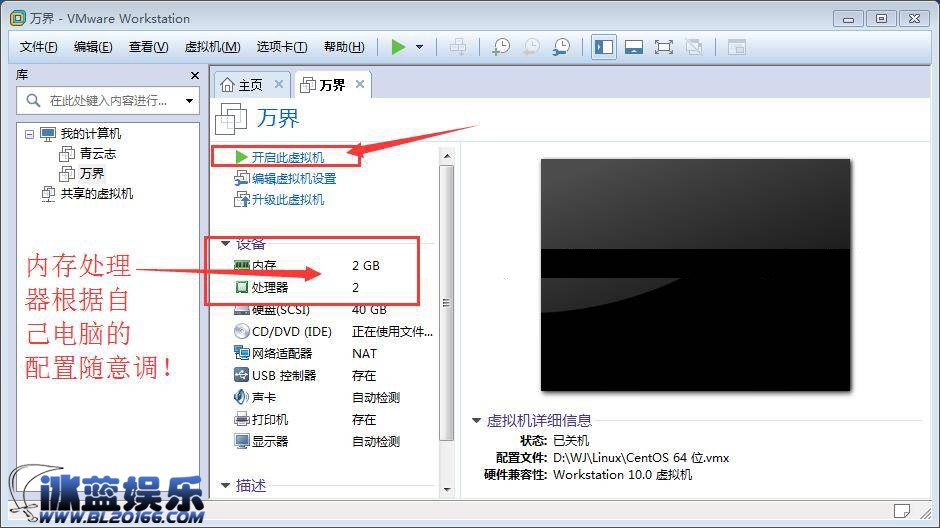Click the status bar message log icon
Viewport: 940px width, 528px height.
click(x=901, y=511)
